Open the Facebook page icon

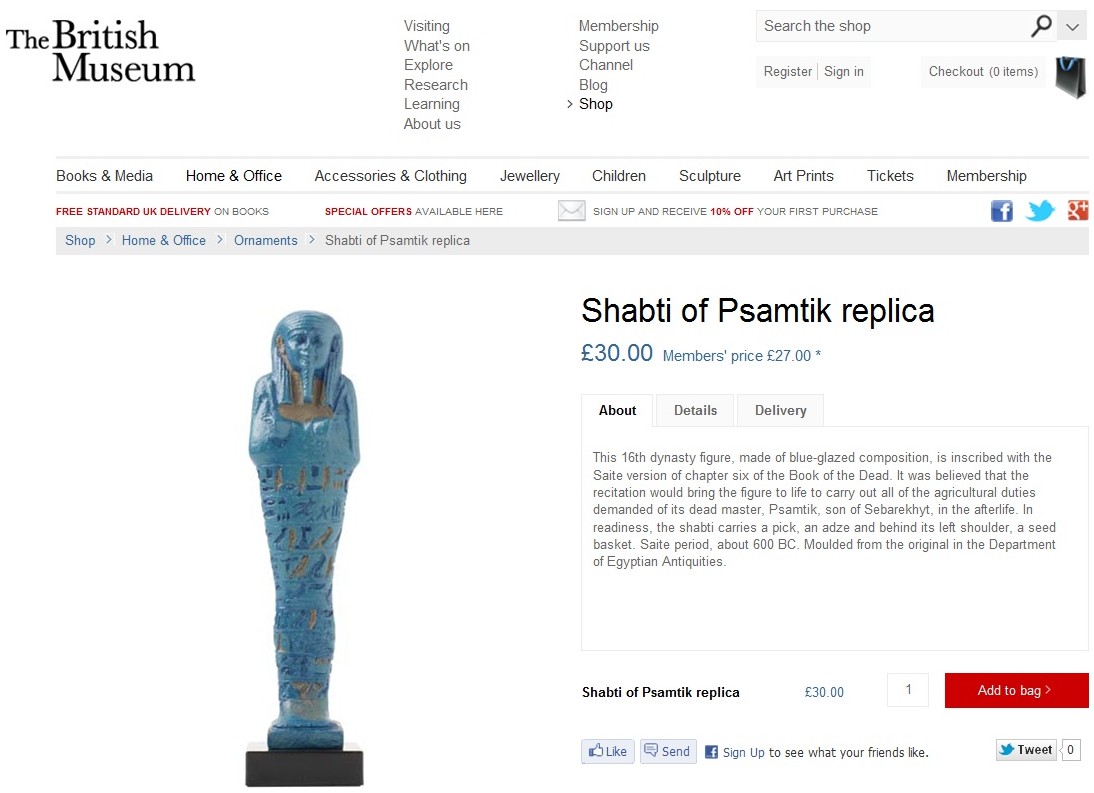coord(1001,211)
